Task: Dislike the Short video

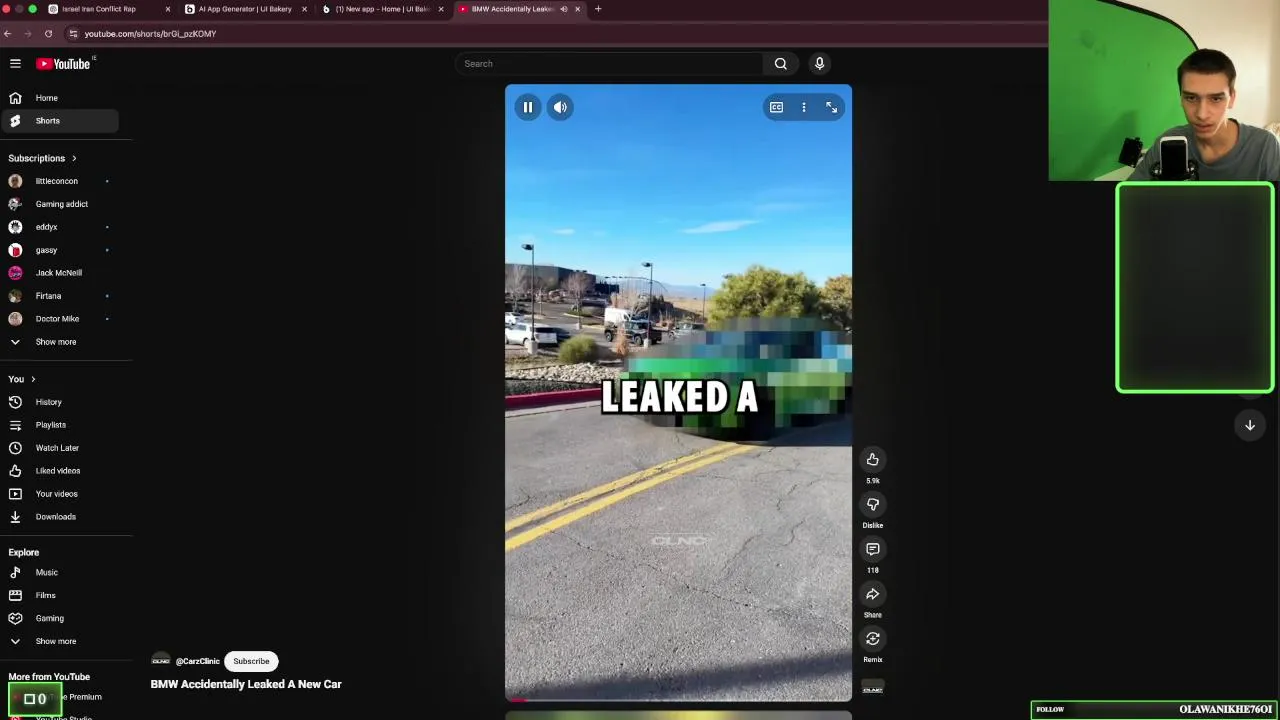Action: point(873,505)
